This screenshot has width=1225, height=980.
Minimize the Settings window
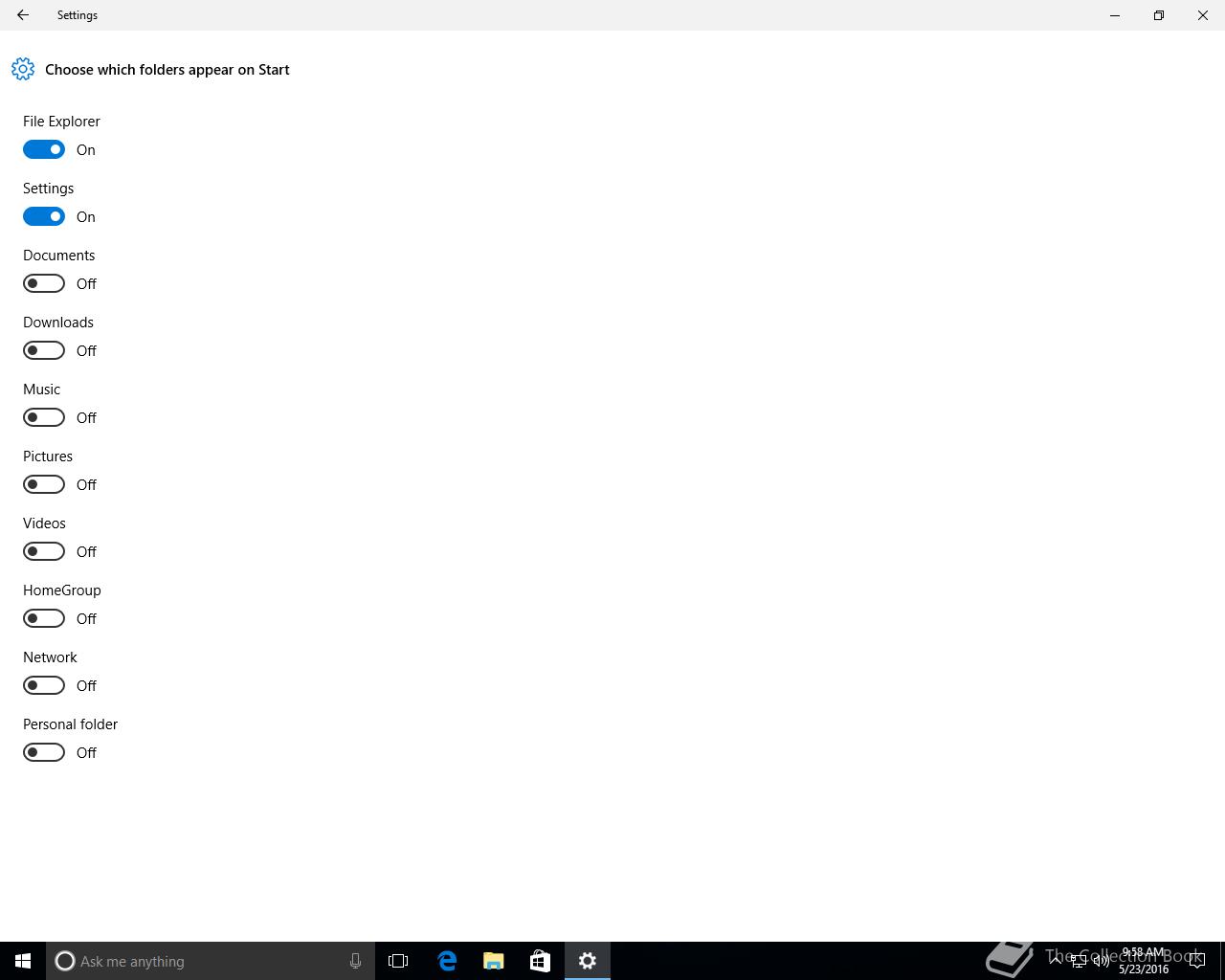[x=1115, y=15]
